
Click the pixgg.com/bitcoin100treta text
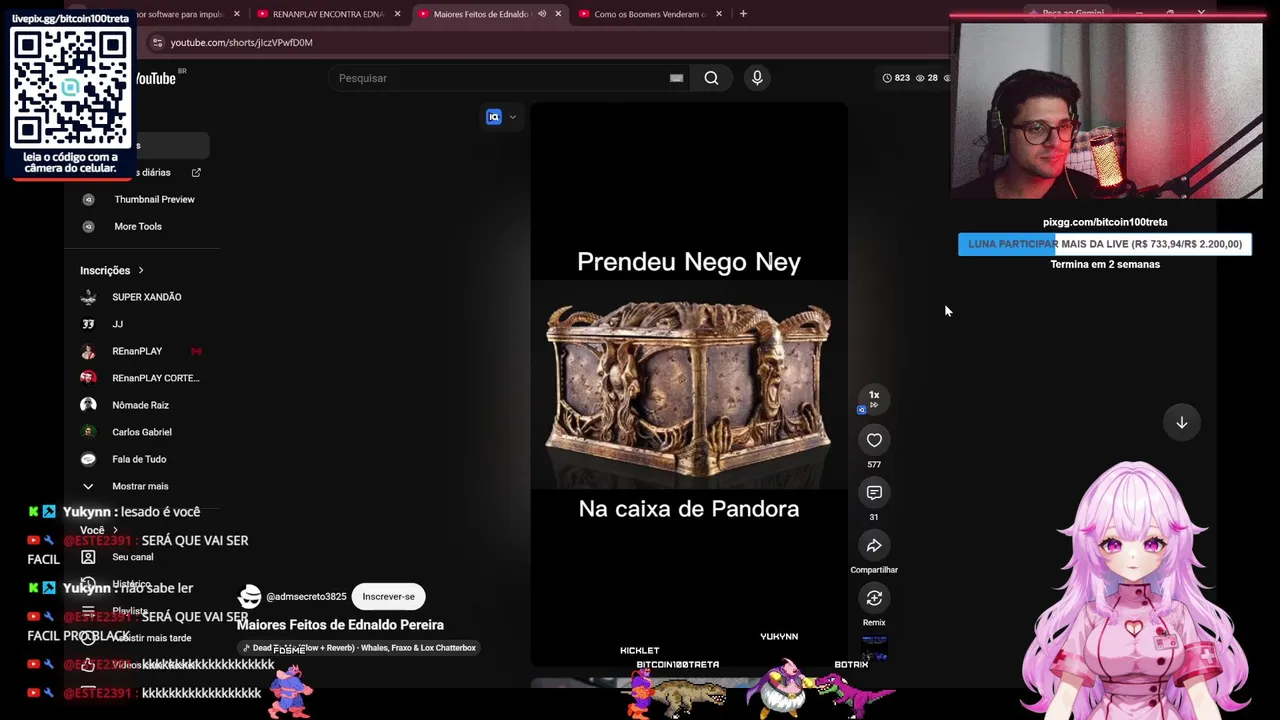click(x=1105, y=222)
